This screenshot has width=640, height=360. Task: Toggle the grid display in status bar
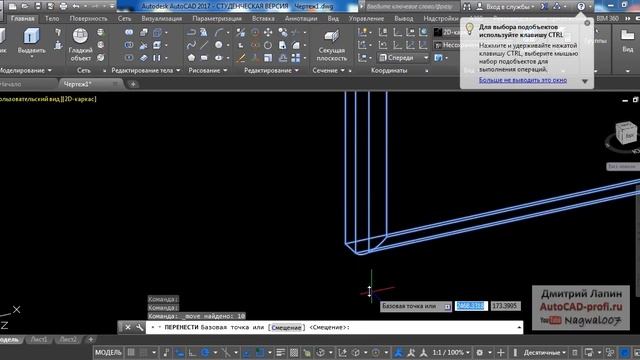pyautogui.click(x=131, y=352)
